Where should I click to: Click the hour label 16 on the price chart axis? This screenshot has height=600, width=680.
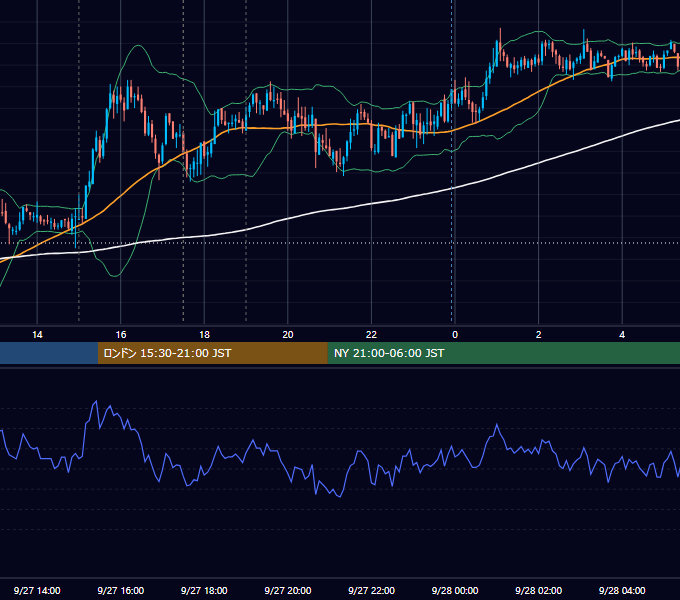click(121, 335)
